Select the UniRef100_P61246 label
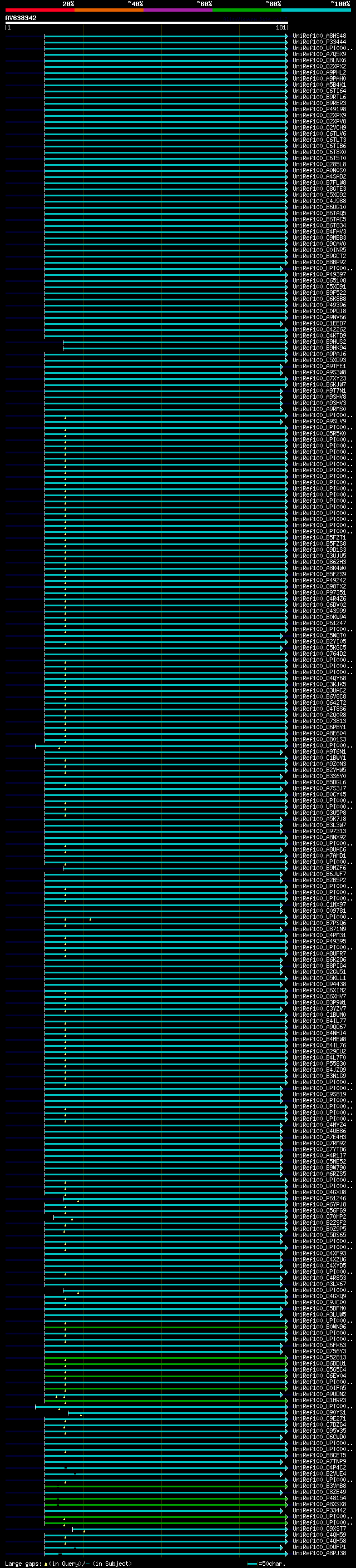 point(319,1198)
